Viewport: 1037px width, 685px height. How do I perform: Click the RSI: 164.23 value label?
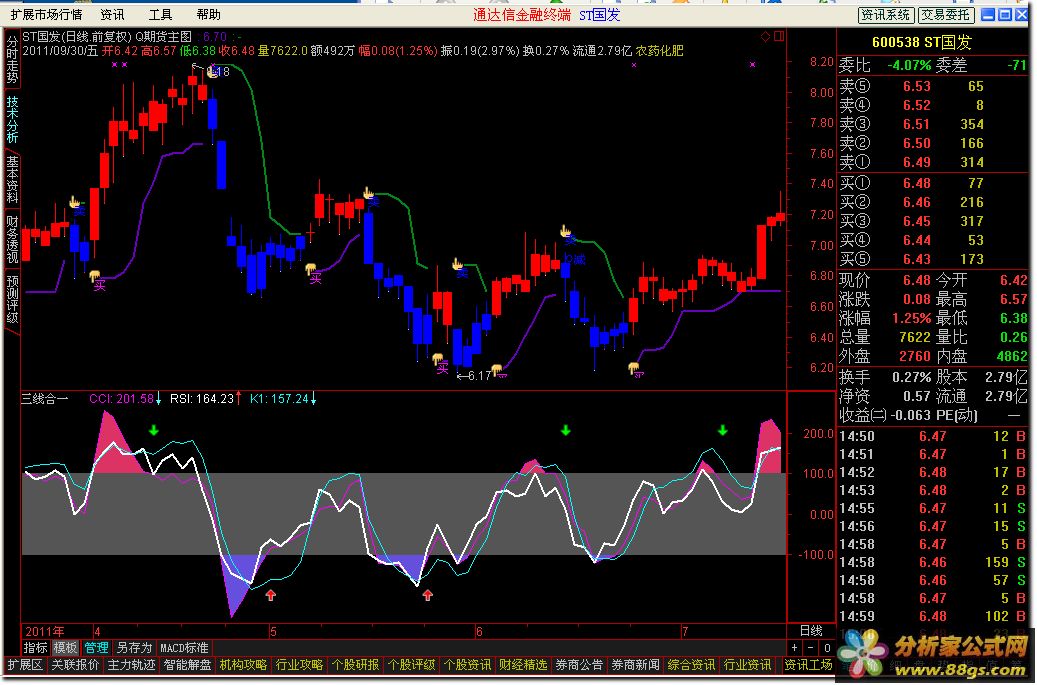point(202,399)
